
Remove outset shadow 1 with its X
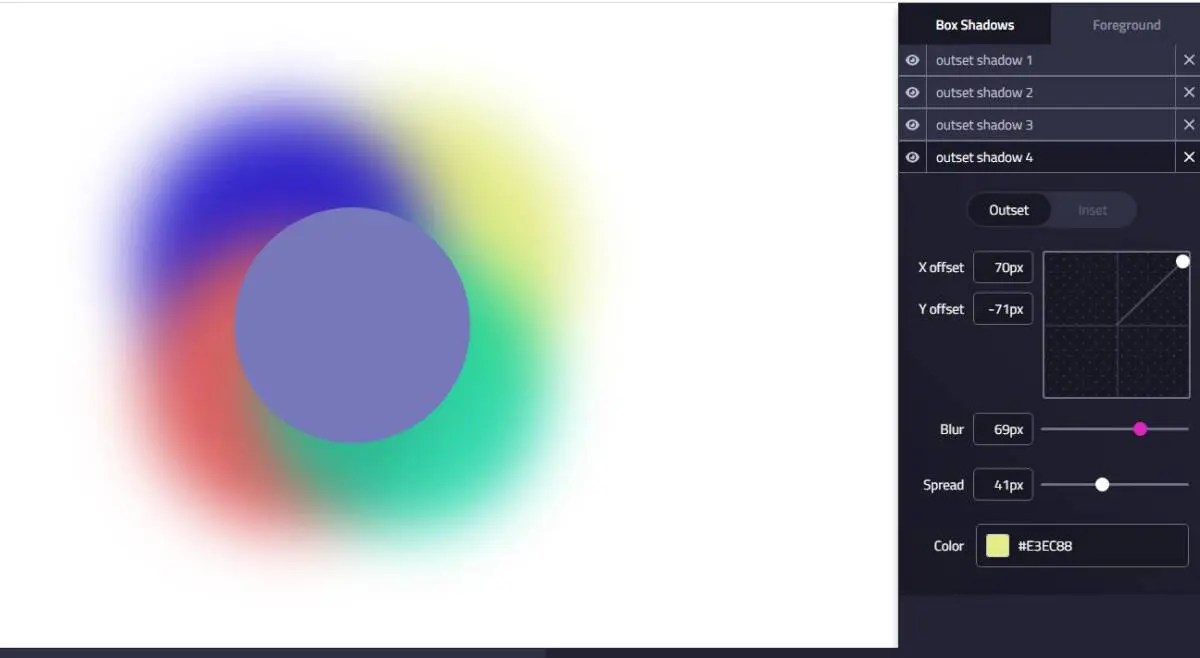tap(1188, 60)
